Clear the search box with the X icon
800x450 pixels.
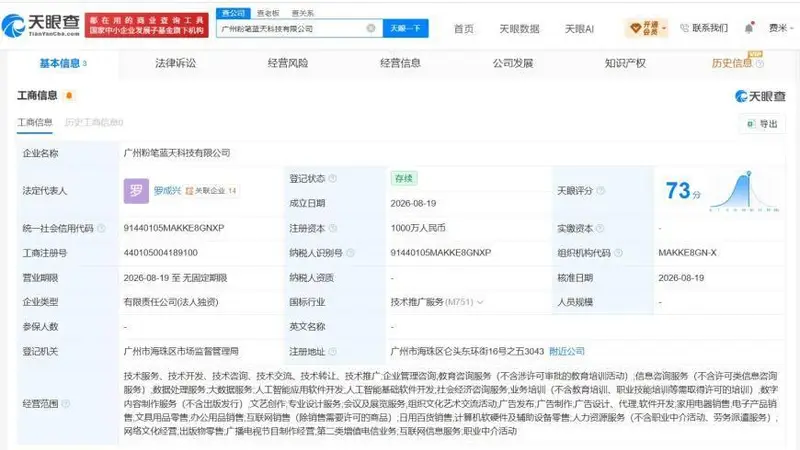pos(371,28)
